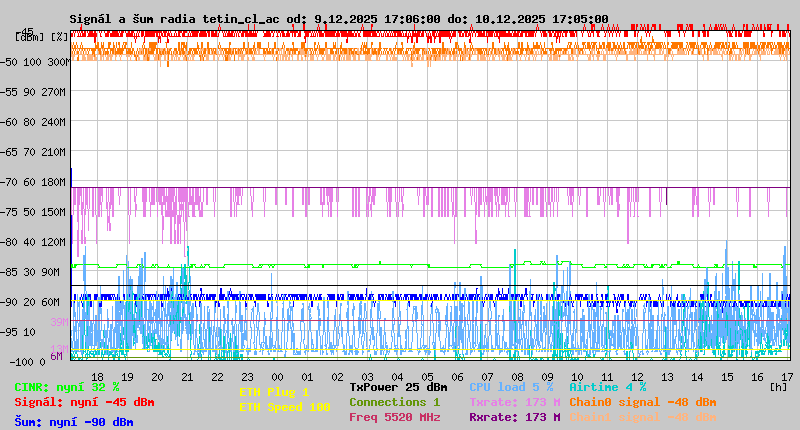Click the '09' hour tick label
This screenshot has width=800, height=430.
[547, 377]
